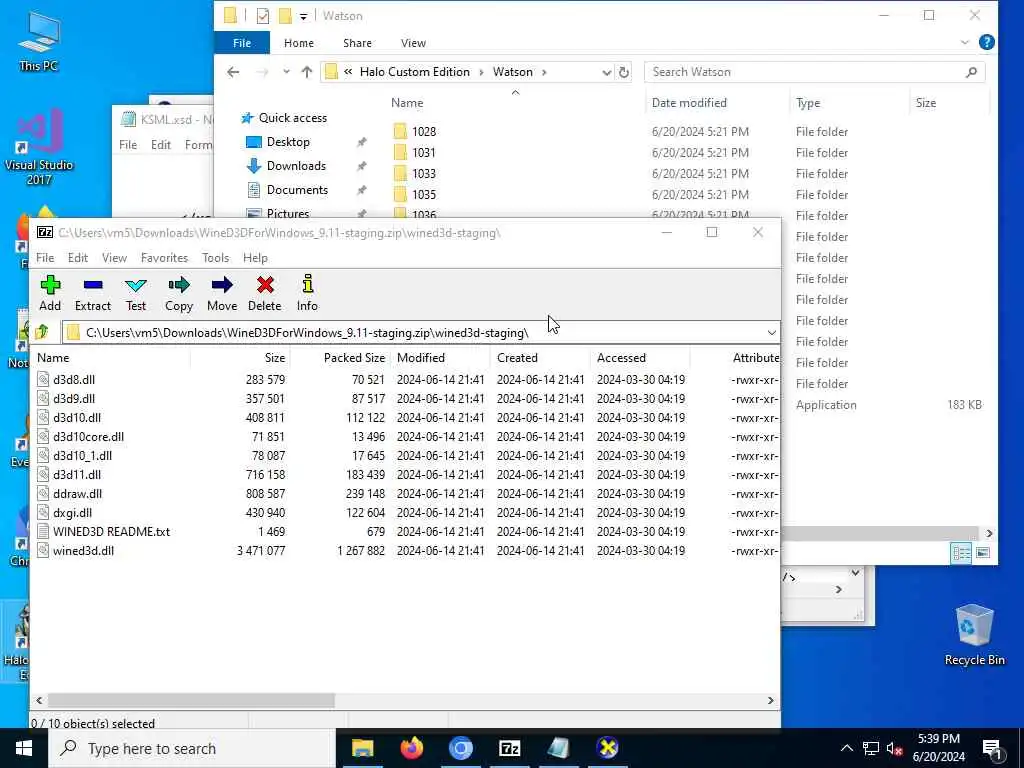Viewport: 1024px width, 768px height.
Task: Click the Explorer refresh button
Action: tap(624, 72)
